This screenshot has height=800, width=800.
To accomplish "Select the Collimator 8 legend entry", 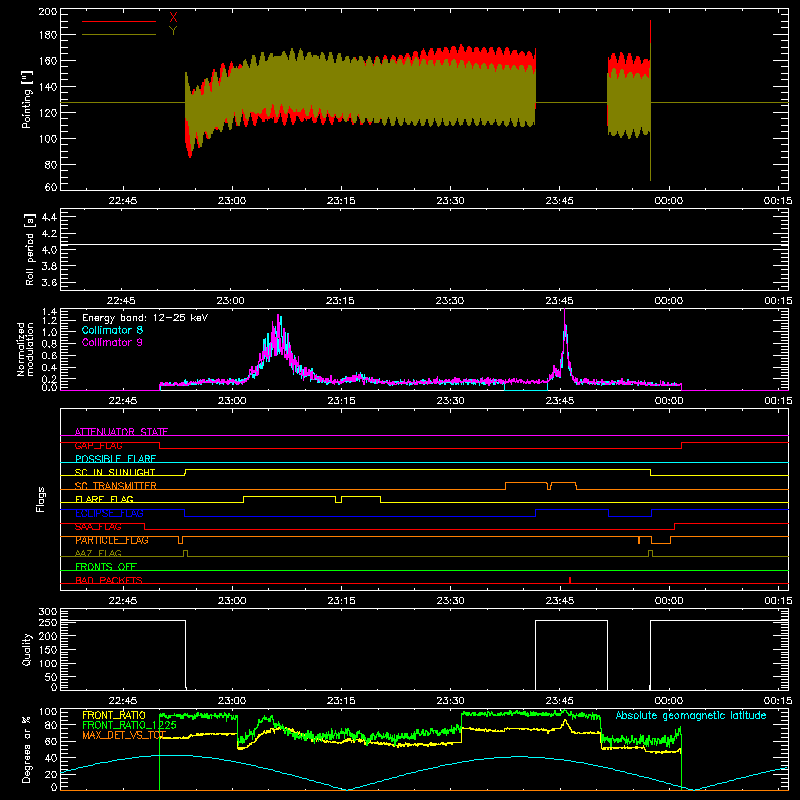I will (112, 330).
